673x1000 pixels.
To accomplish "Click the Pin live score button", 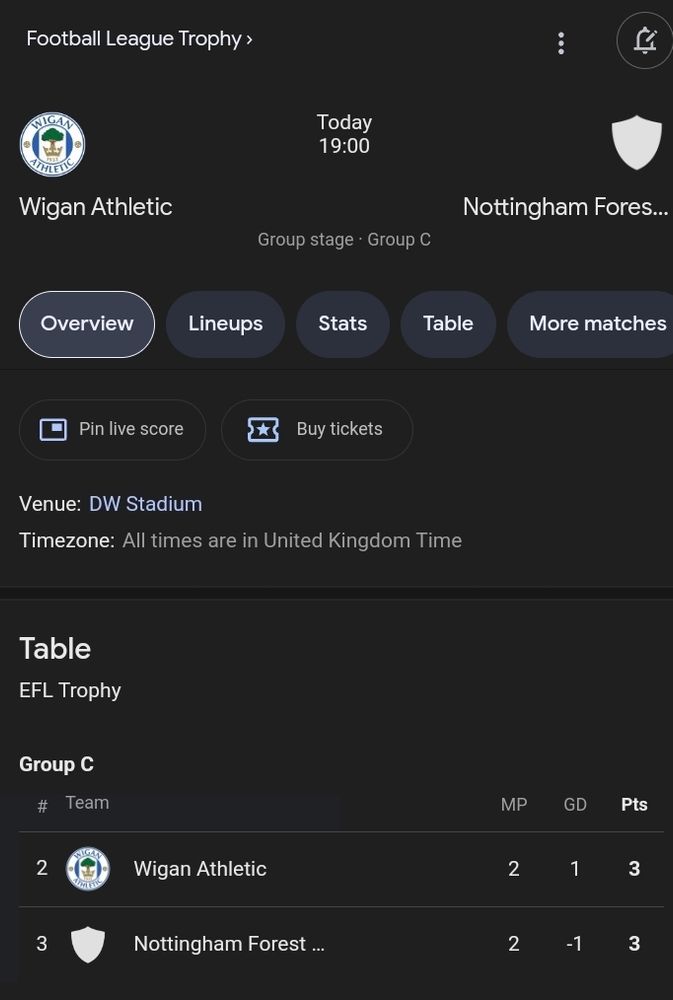I will (112, 429).
